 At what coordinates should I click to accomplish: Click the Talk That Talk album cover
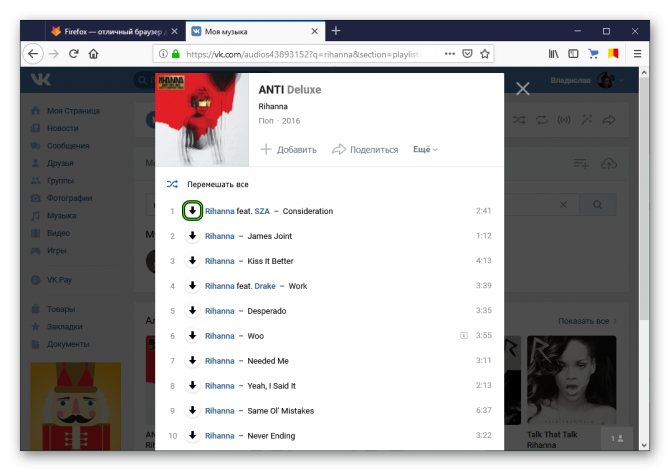click(571, 380)
